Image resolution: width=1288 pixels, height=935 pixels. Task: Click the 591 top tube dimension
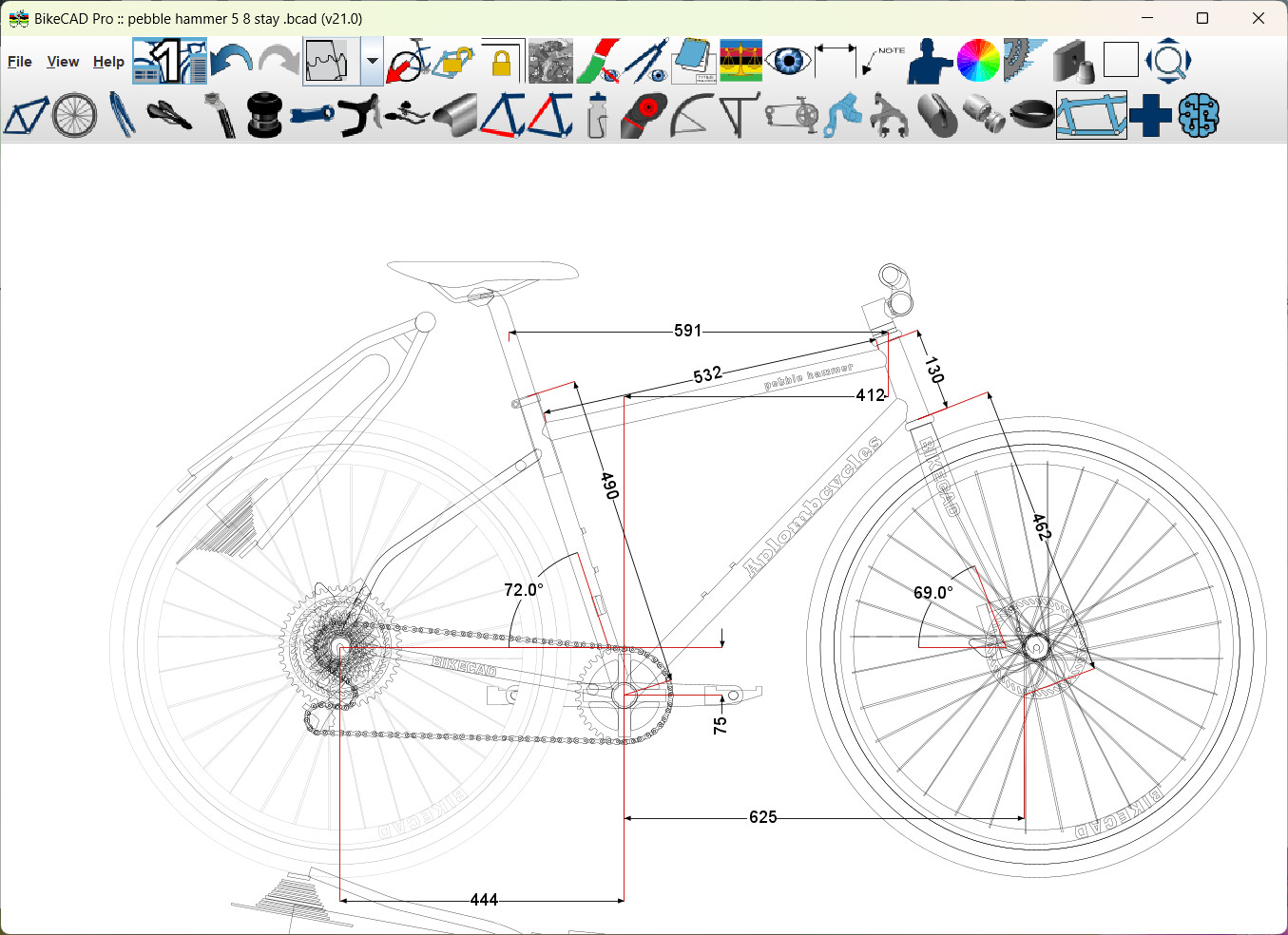pos(687,331)
